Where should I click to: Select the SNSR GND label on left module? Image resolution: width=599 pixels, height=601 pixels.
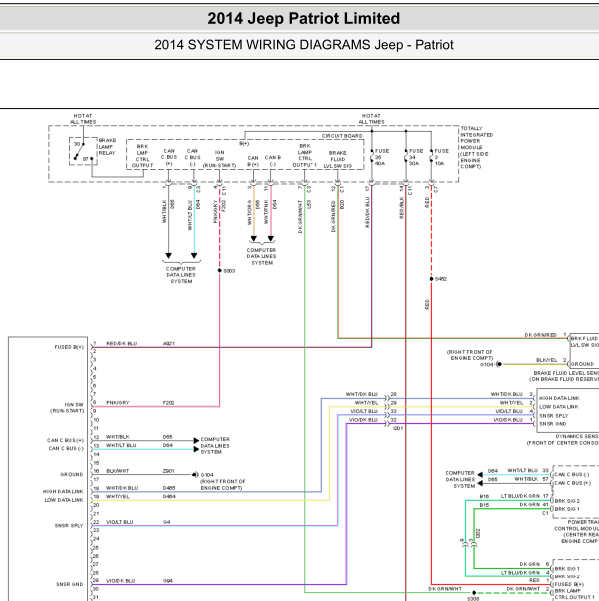click(x=69, y=585)
